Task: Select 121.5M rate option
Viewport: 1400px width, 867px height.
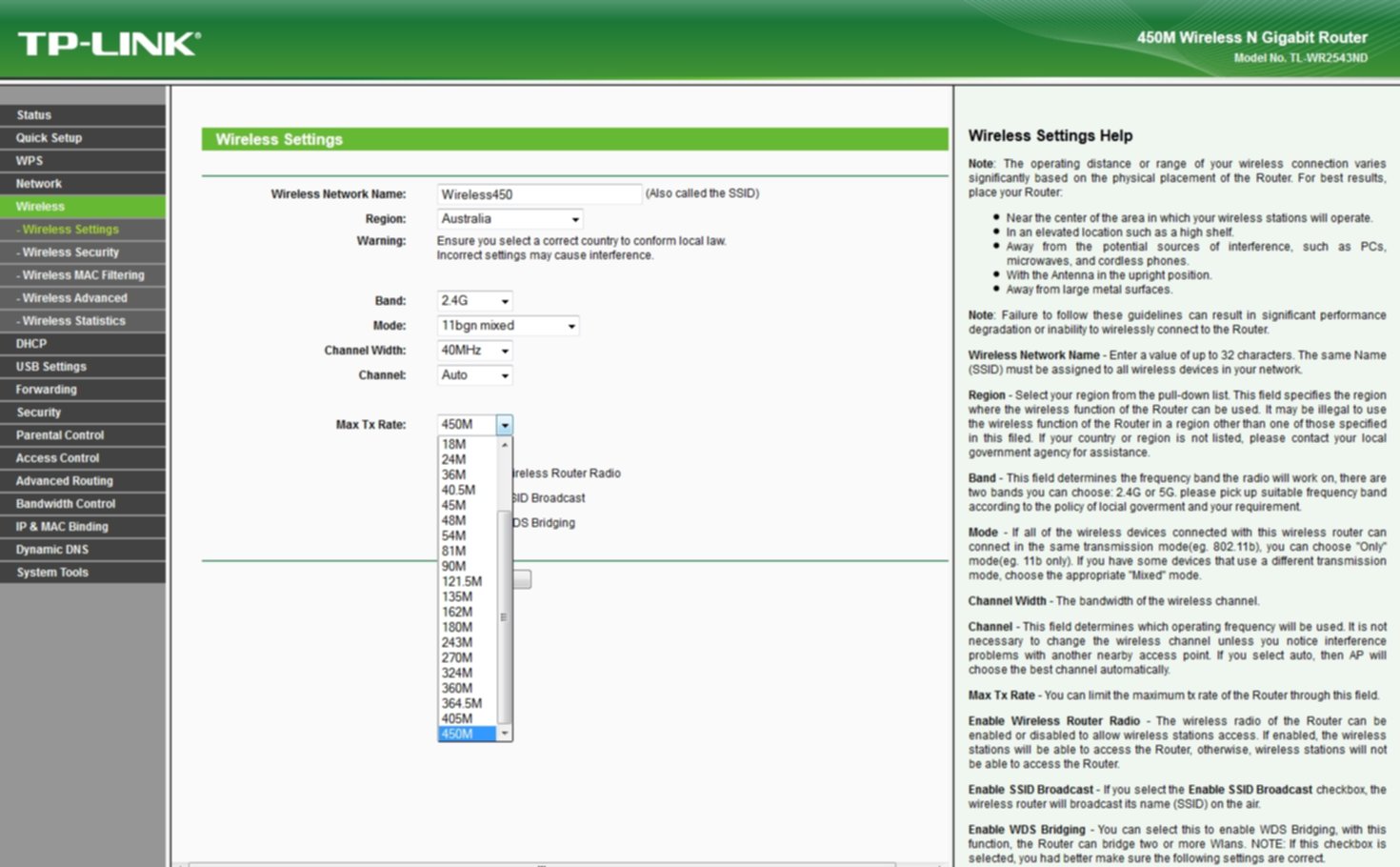Action: click(468, 581)
